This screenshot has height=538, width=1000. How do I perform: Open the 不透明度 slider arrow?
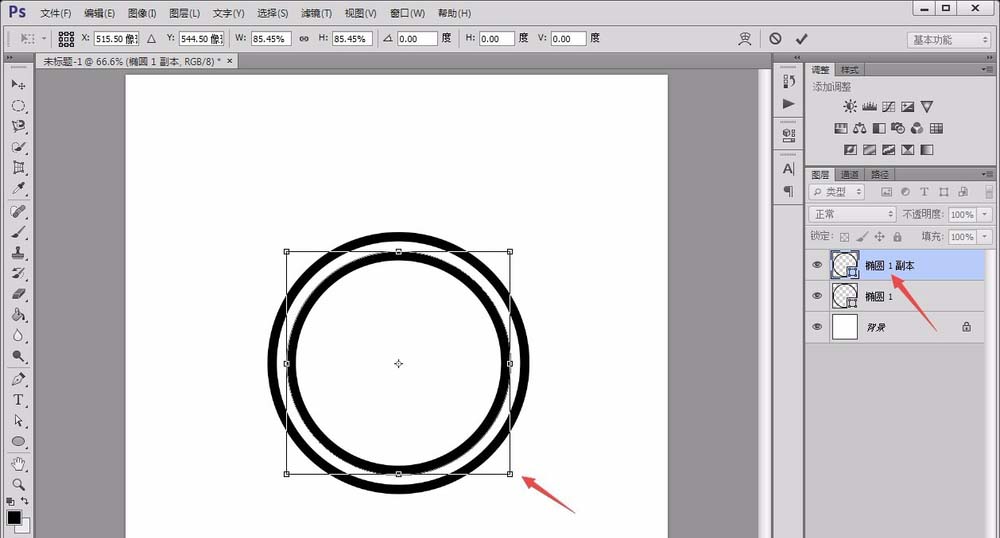coord(985,215)
